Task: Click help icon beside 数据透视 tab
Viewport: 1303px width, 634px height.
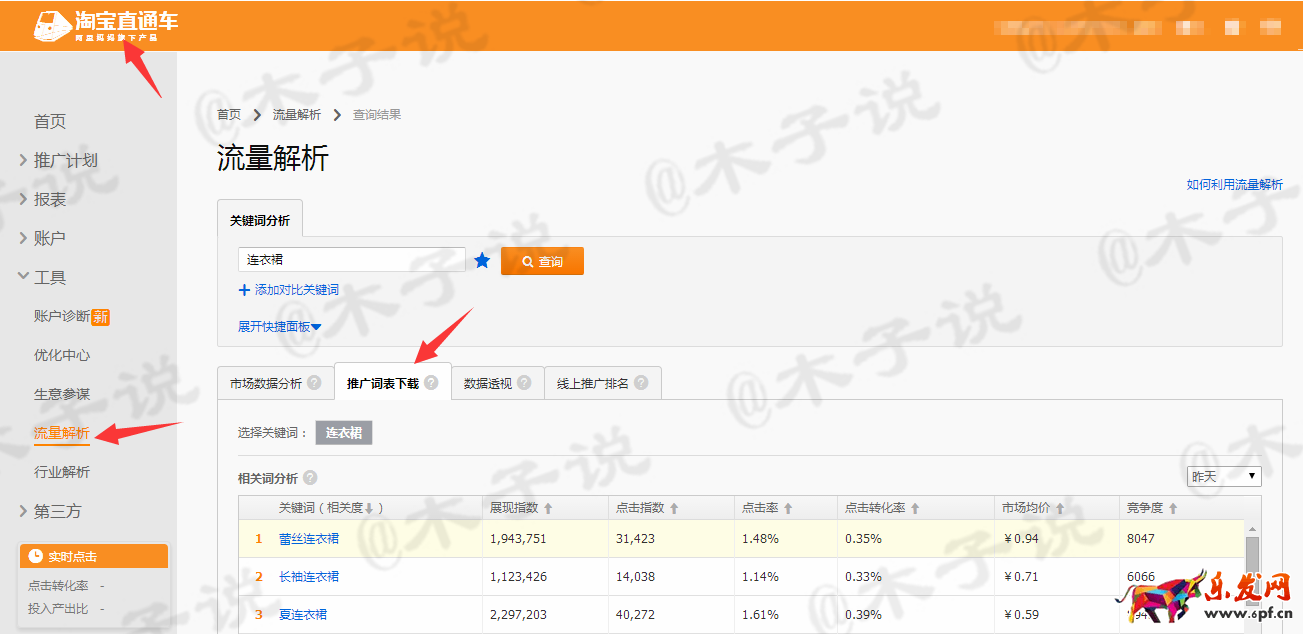Action: coord(524,383)
